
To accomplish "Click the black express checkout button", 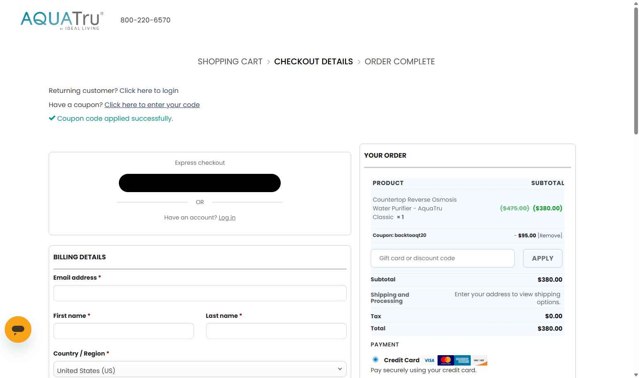I will 200,183.
